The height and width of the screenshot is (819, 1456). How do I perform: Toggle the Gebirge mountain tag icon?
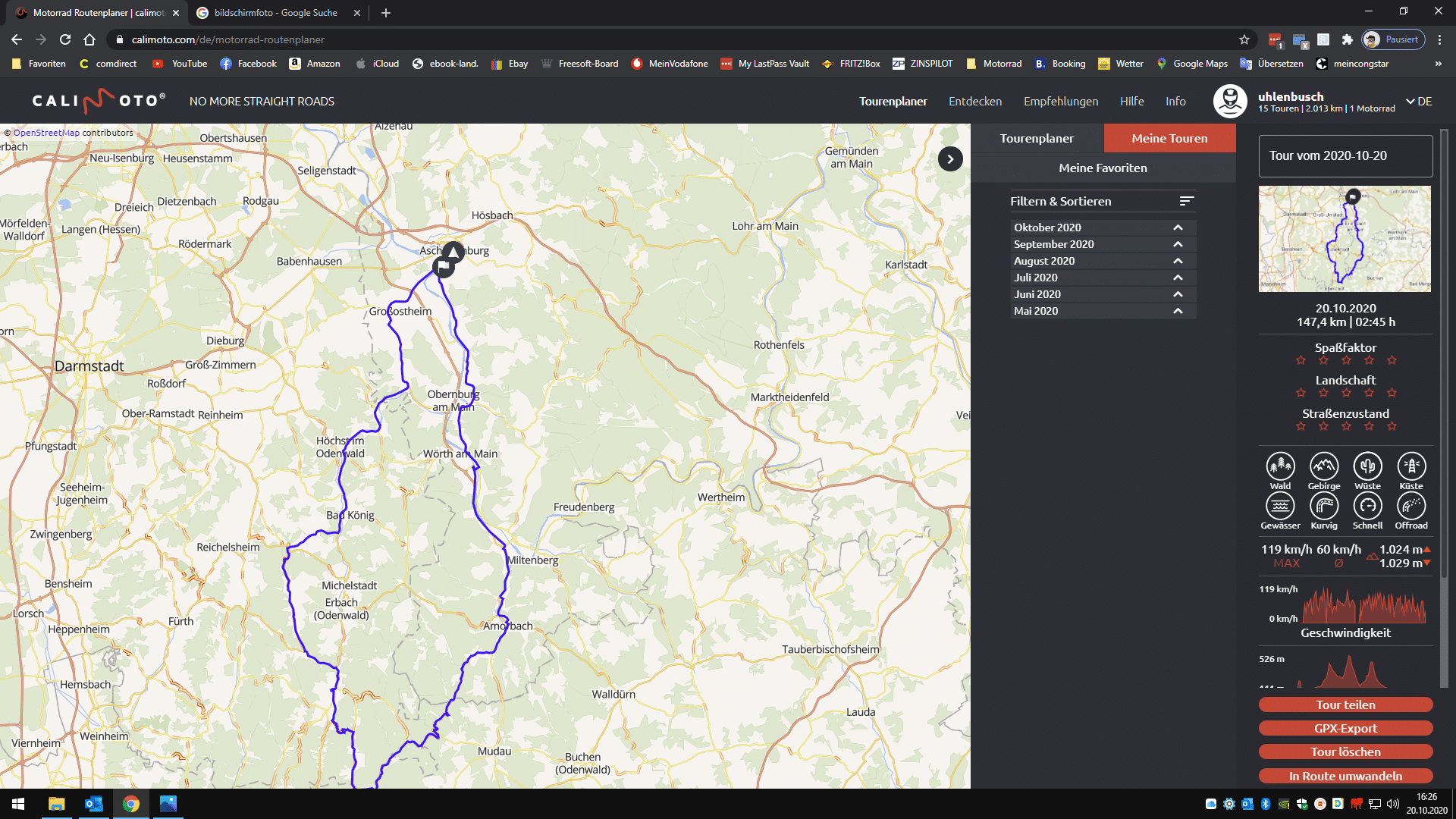coord(1324,466)
